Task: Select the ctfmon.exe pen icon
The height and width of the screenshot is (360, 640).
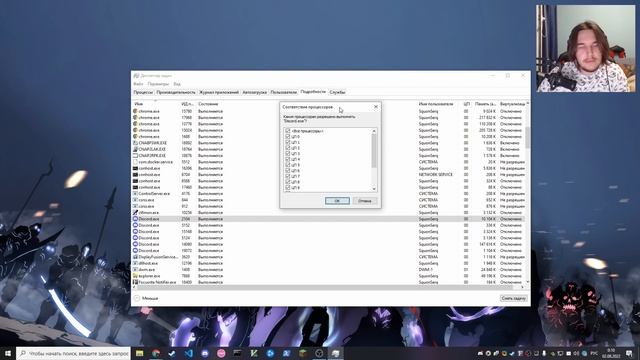Action: pyautogui.click(x=135, y=213)
